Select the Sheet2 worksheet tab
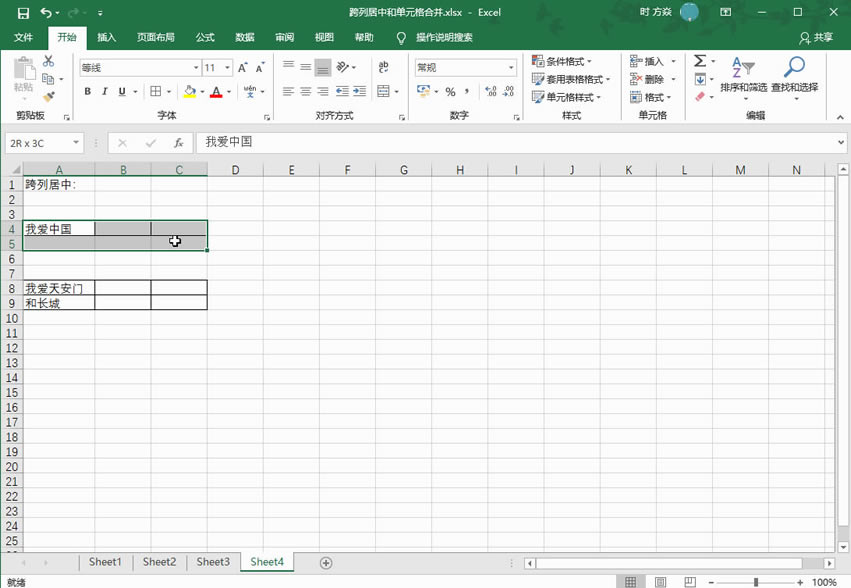This screenshot has height=588, width=851. point(159,562)
